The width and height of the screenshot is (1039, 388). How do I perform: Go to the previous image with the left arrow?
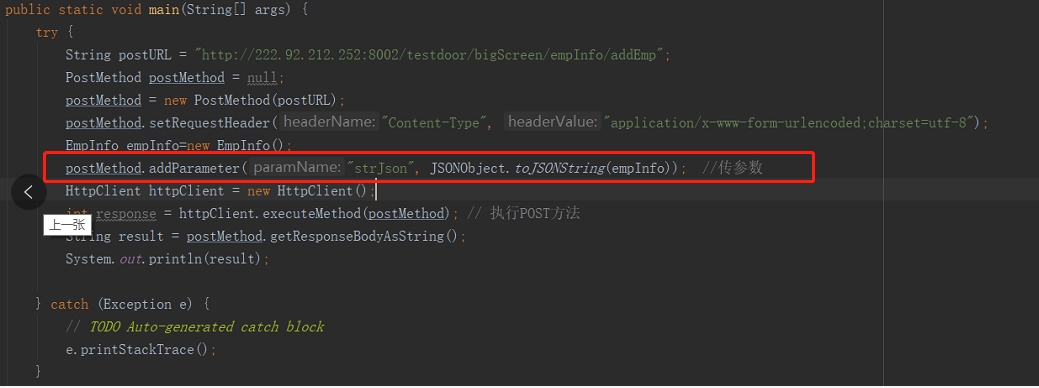tap(28, 192)
